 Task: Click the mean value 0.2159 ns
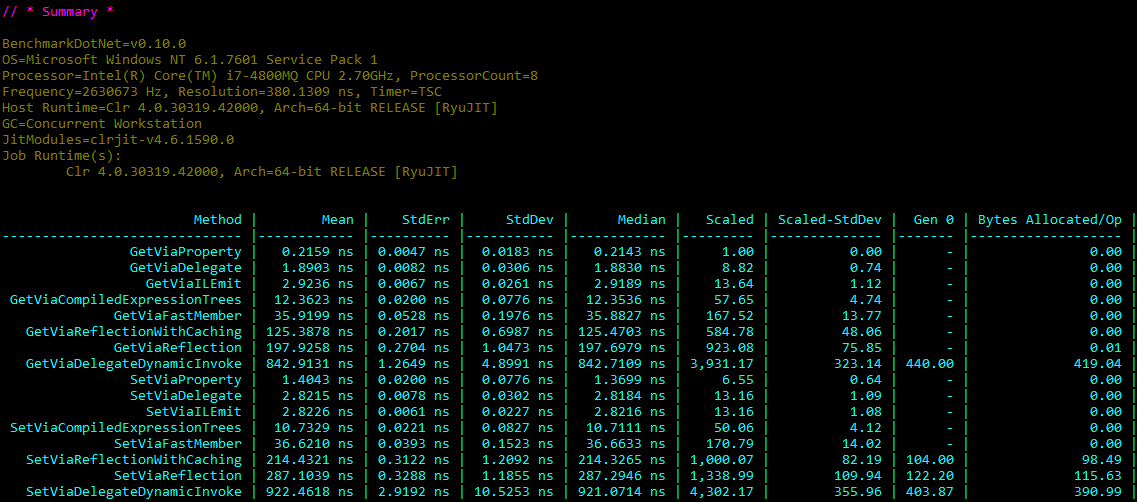(x=318, y=251)
